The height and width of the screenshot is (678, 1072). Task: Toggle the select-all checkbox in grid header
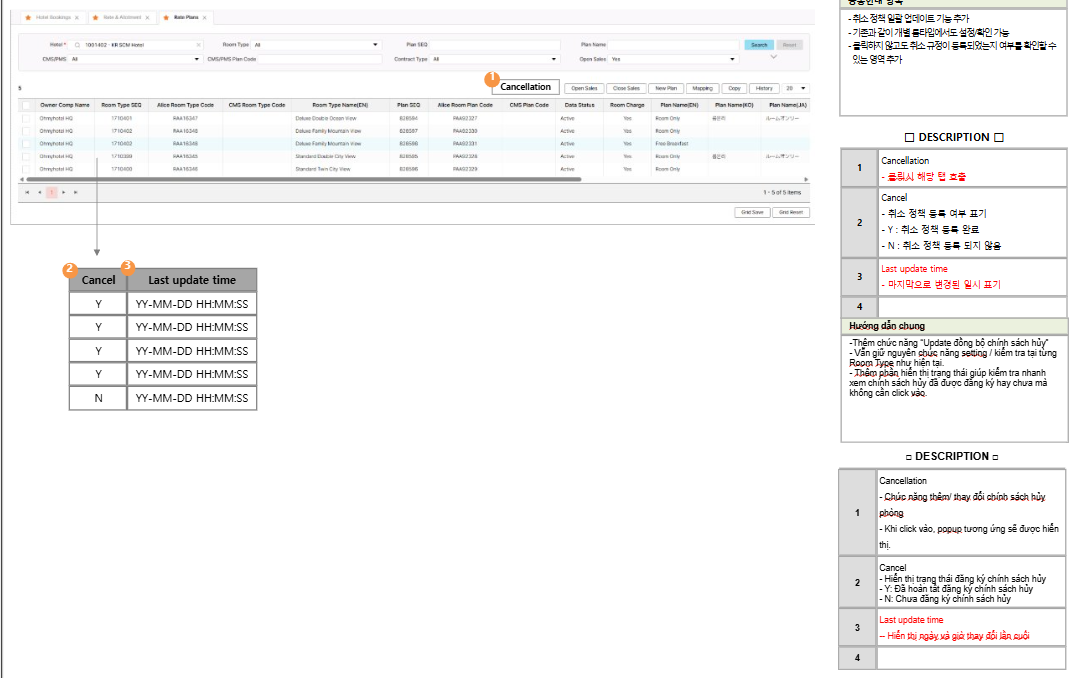click(x=26, y=104)
